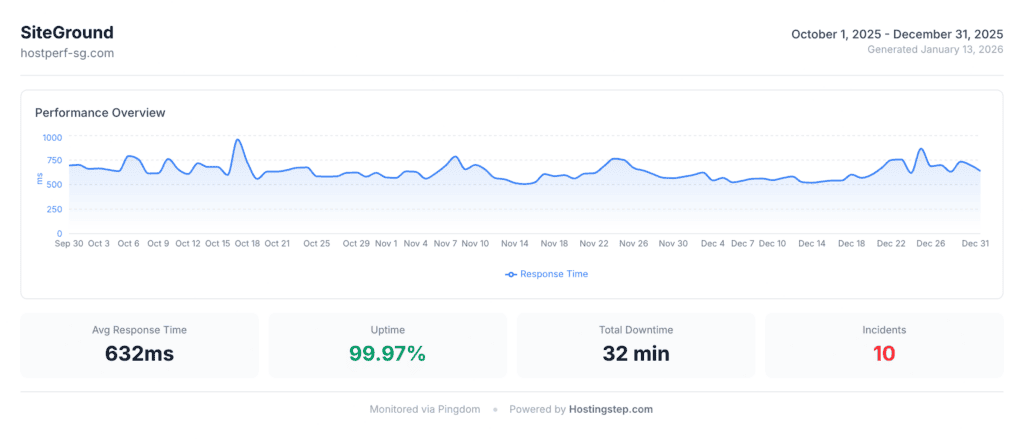Click the ms y-axis unit label
The width and height of the screenshot is (1024, 440).
[40, 179]
